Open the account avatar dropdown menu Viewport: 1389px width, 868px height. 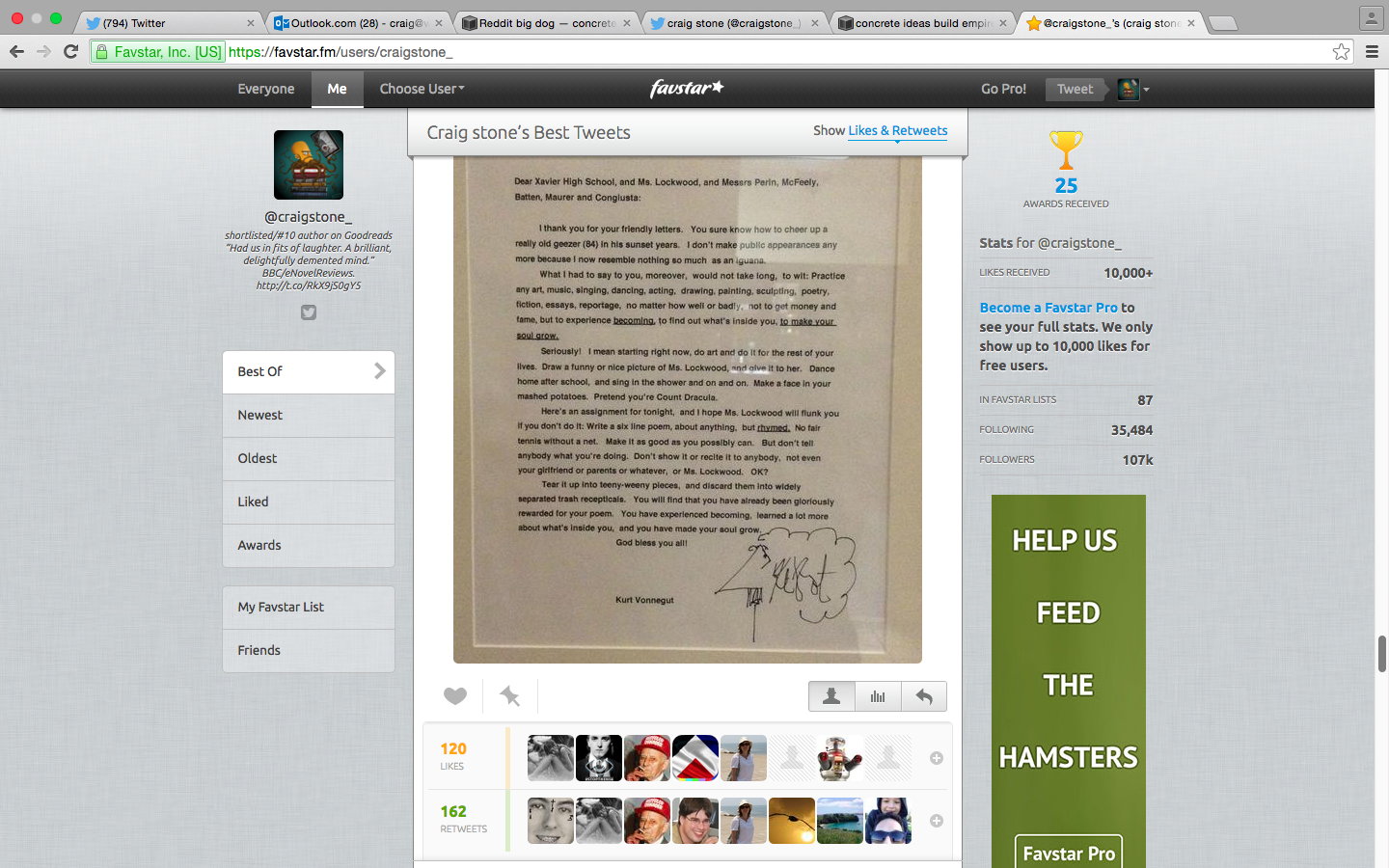pyautogui.click(x=1134, y=89)
